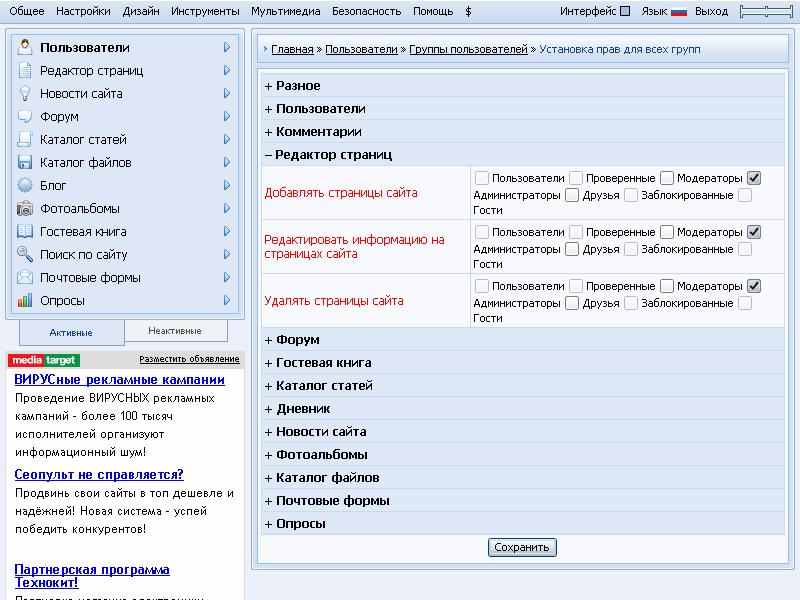Click the Гостевая книга open book icon
The height and width of the screenshot is (600, 800).
(x=24, y=231)
